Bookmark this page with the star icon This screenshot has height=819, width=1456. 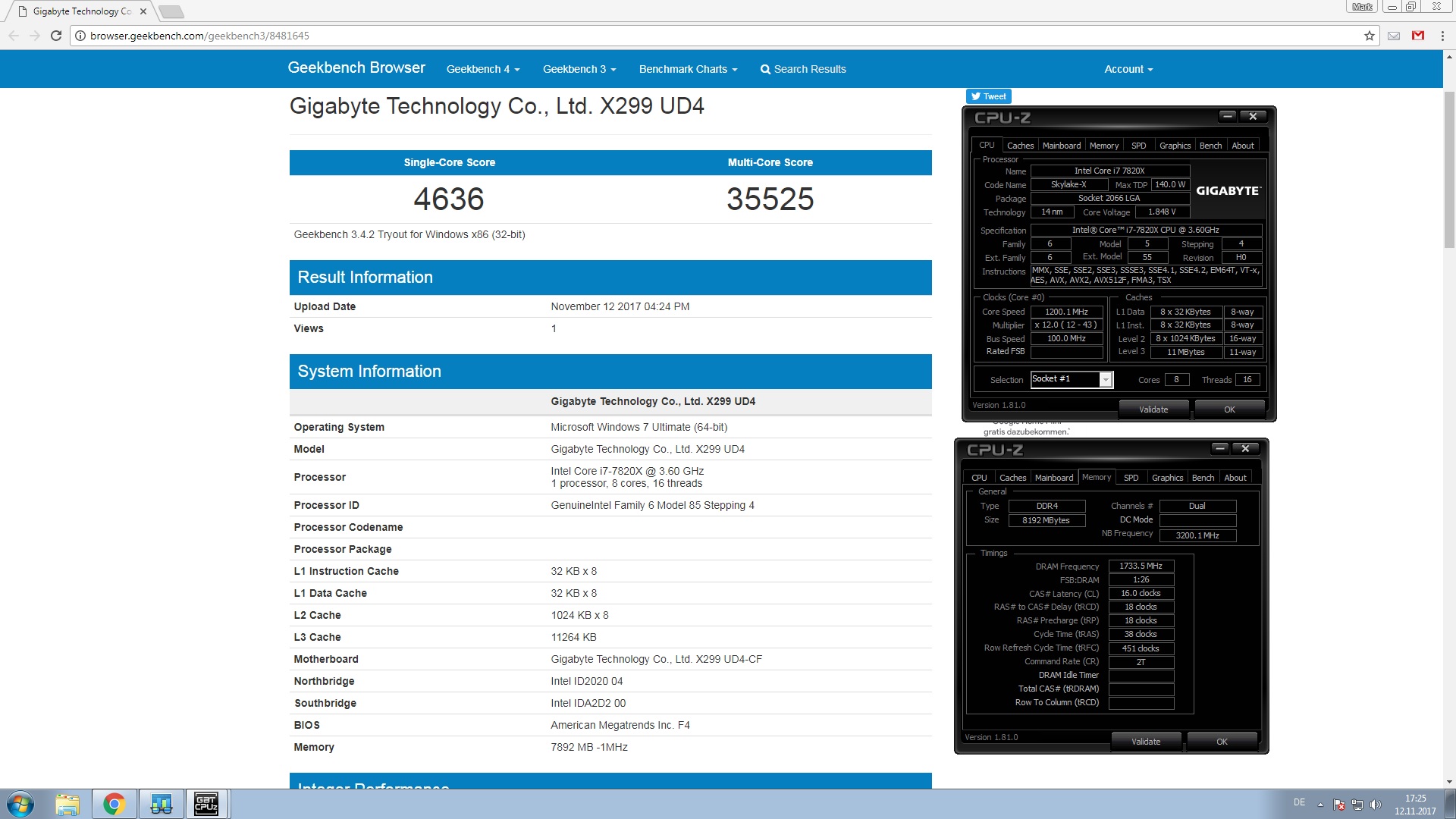coord(1370,36)
